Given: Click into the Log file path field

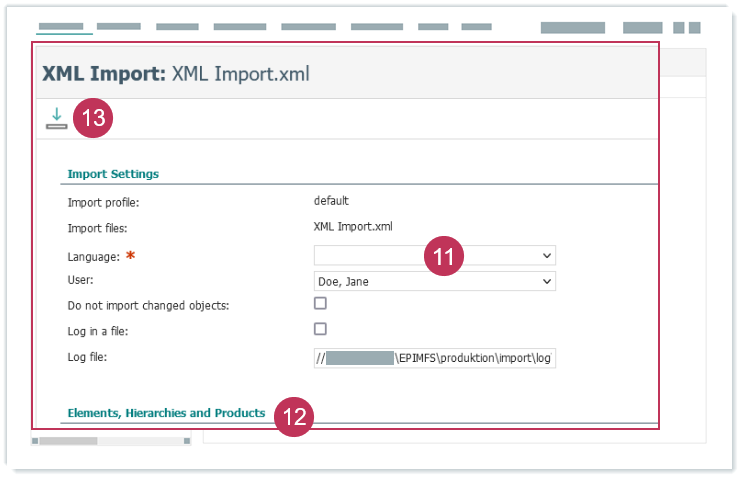Looking at the screenshot, I should [x=434, y=357].
